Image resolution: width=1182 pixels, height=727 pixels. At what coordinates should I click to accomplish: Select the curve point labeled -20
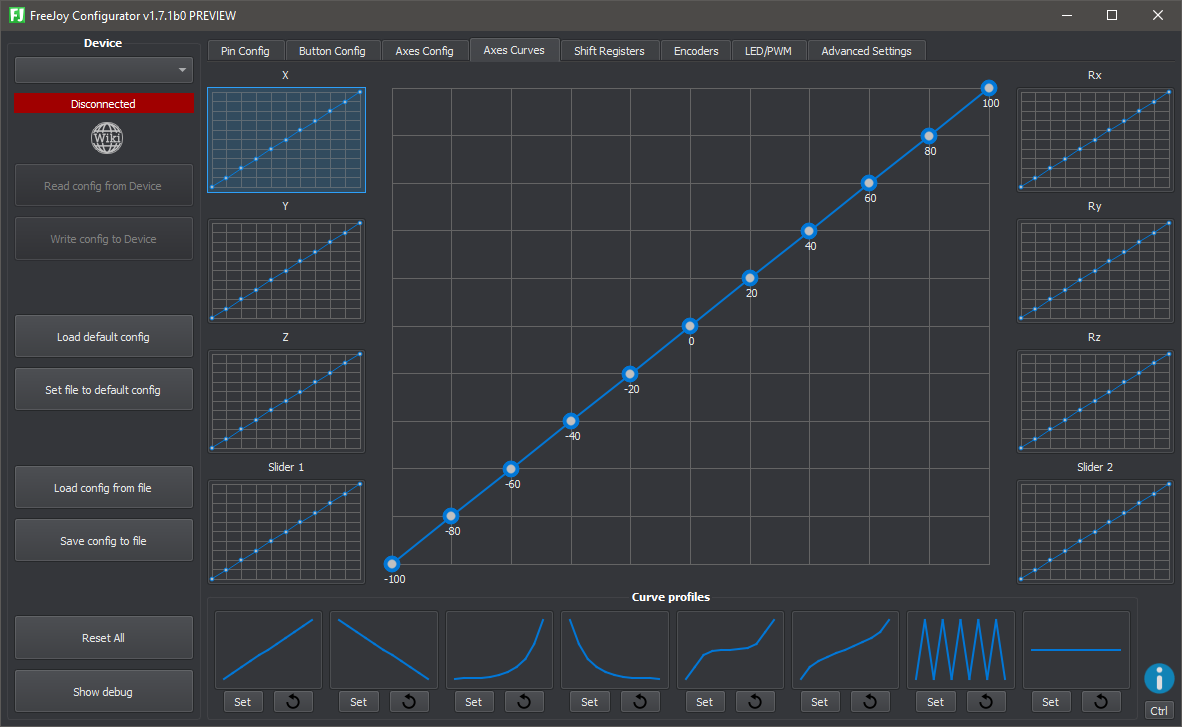(x=630, y=373)
